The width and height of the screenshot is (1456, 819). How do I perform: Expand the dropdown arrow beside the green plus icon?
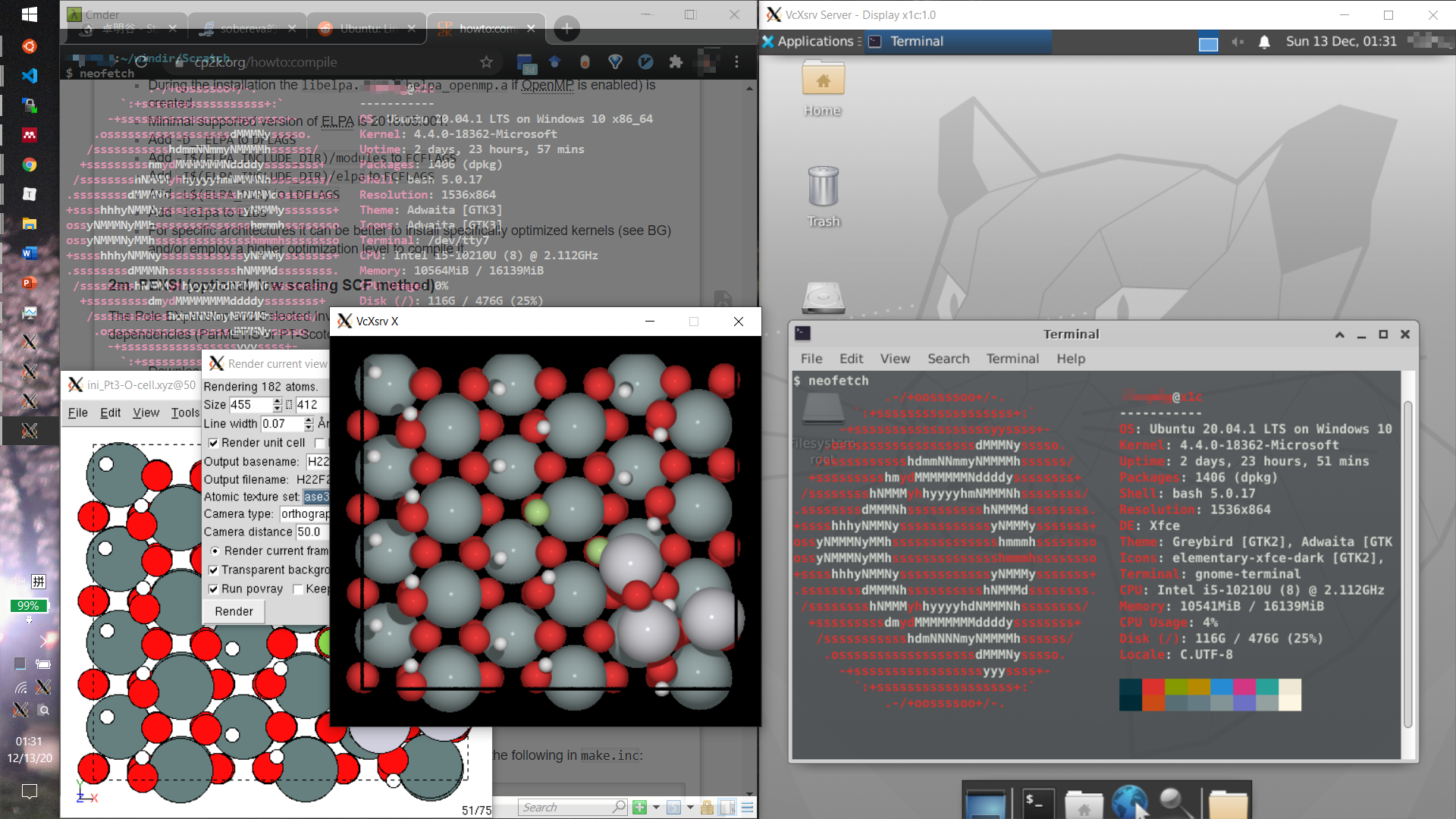[x=656, y=808]
